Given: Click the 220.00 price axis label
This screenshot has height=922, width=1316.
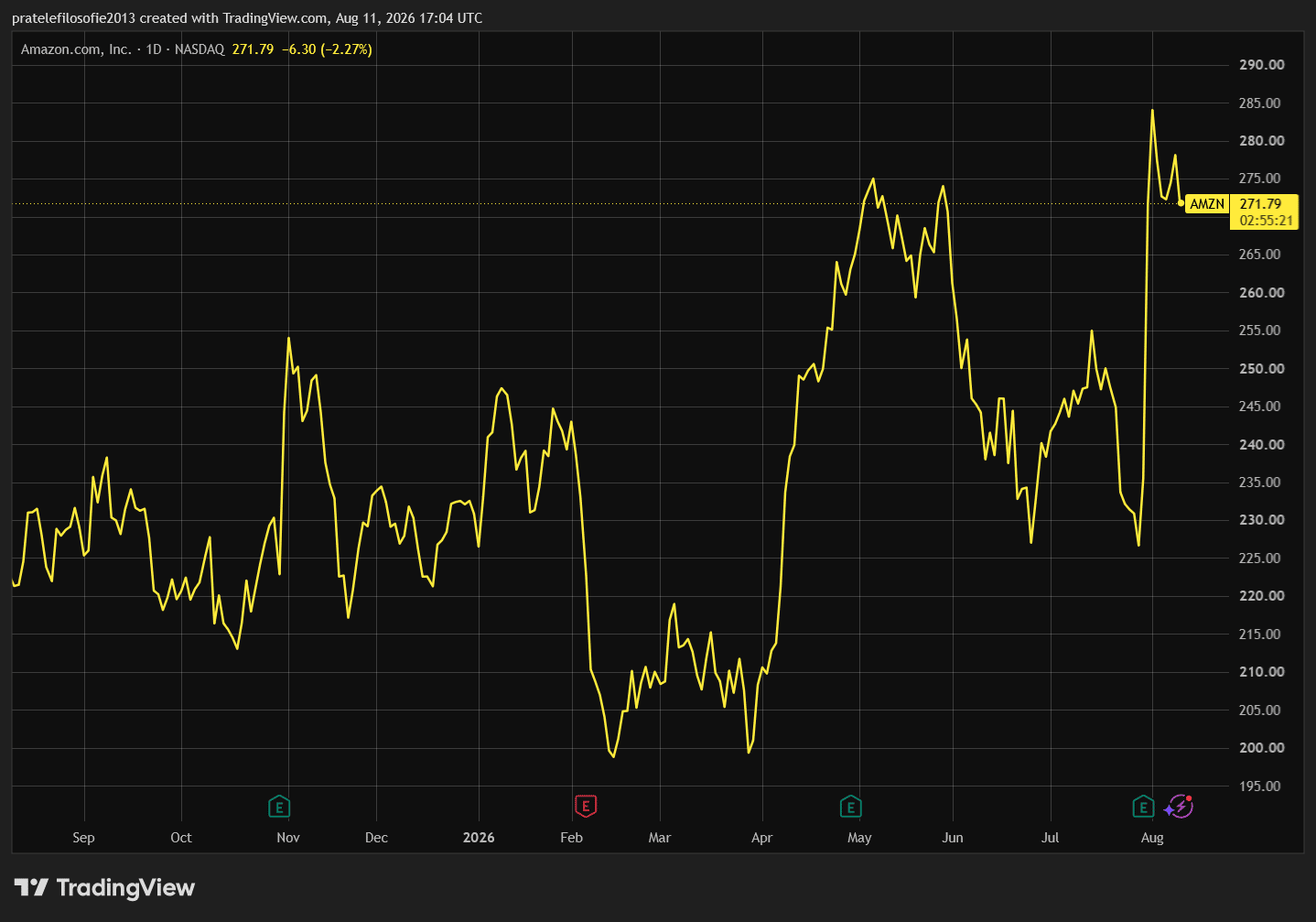Looking at the screenshot, I should tap(1261, 596).
